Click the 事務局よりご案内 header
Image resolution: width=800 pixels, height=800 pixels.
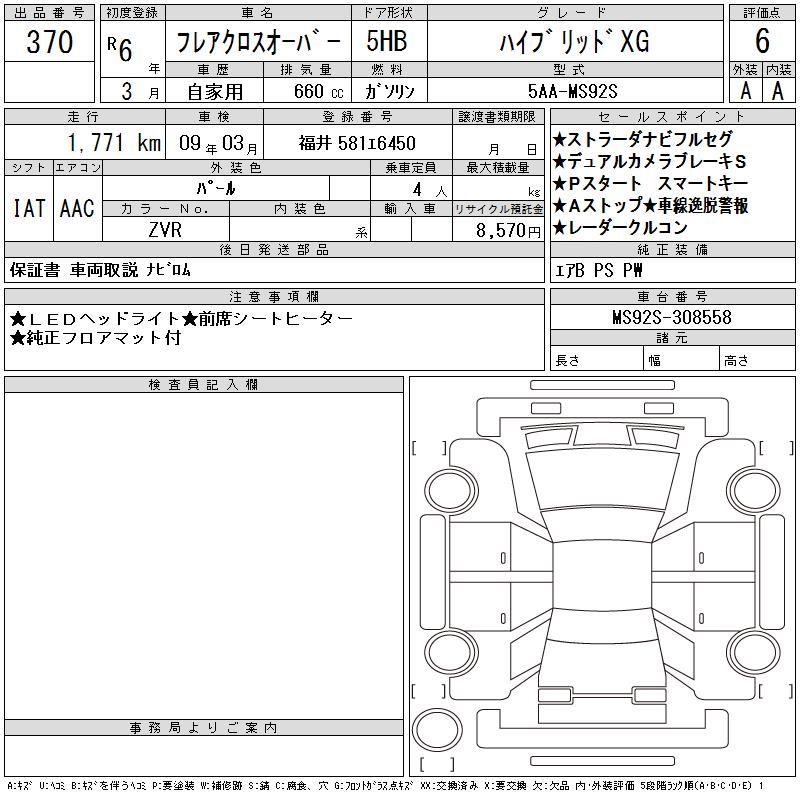point(204,728)
